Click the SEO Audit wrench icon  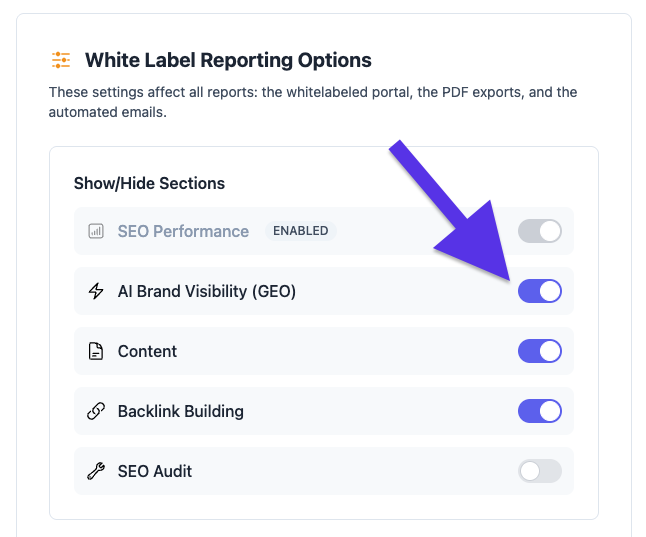click(x=96, y=471)
